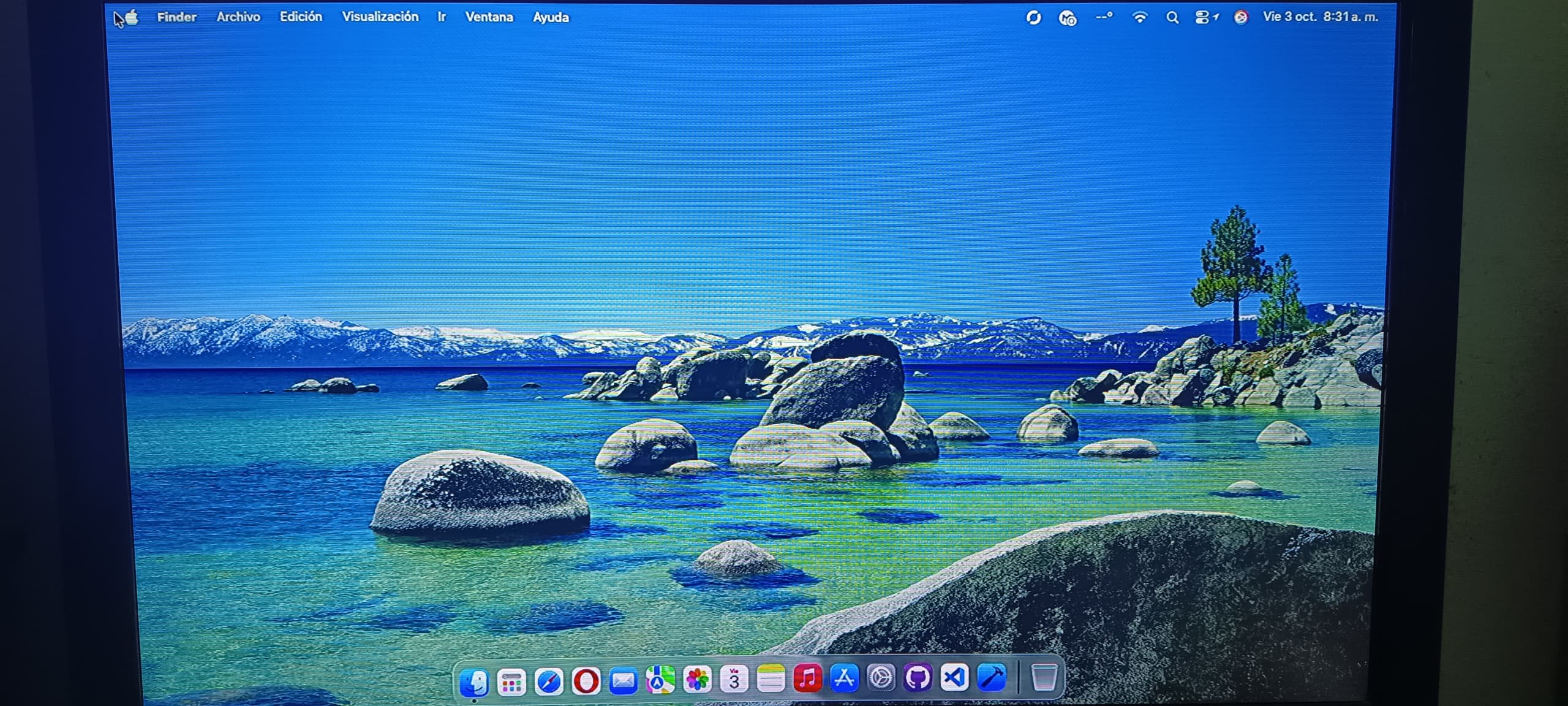Open System Settings gear in Dock
The width and height of the screenshot is (1568, 706).
click(881, 678)
